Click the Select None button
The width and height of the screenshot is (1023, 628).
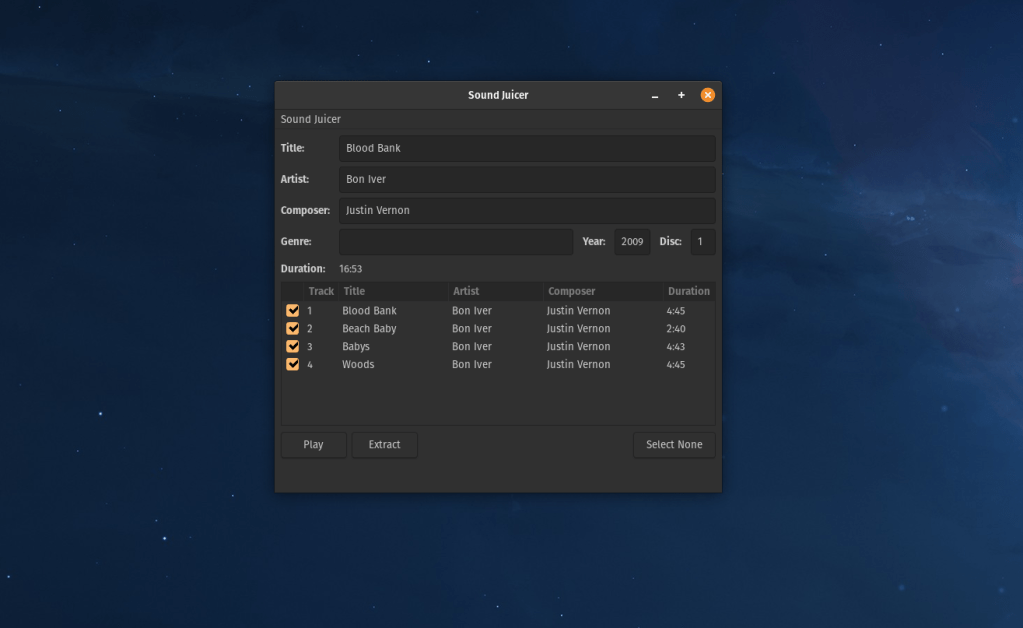[673, 445]
